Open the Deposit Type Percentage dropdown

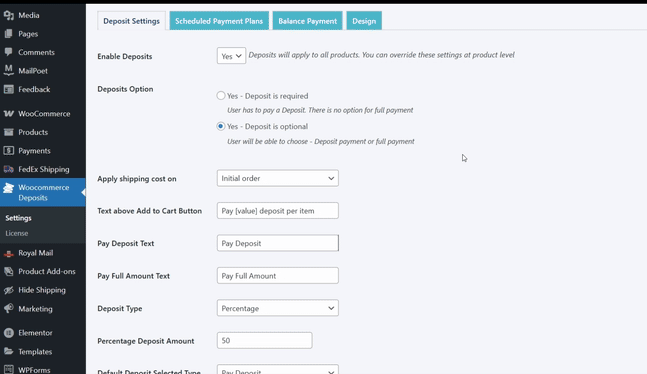tap(278, 308)
